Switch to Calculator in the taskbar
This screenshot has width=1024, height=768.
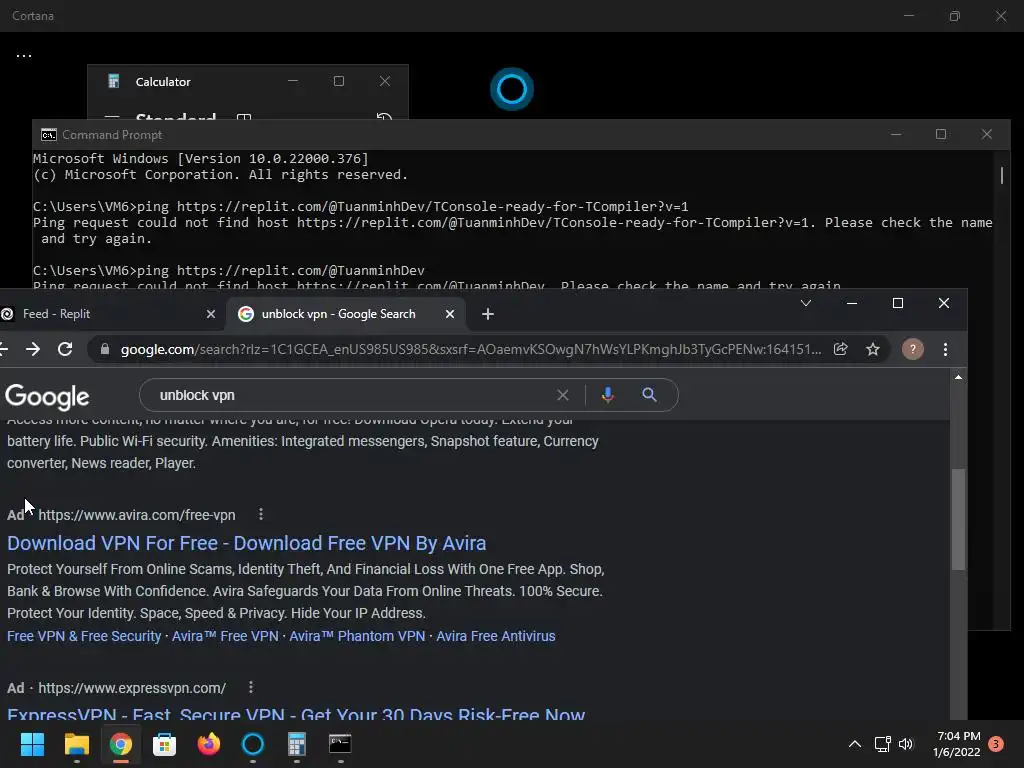(x=296, y=744)
